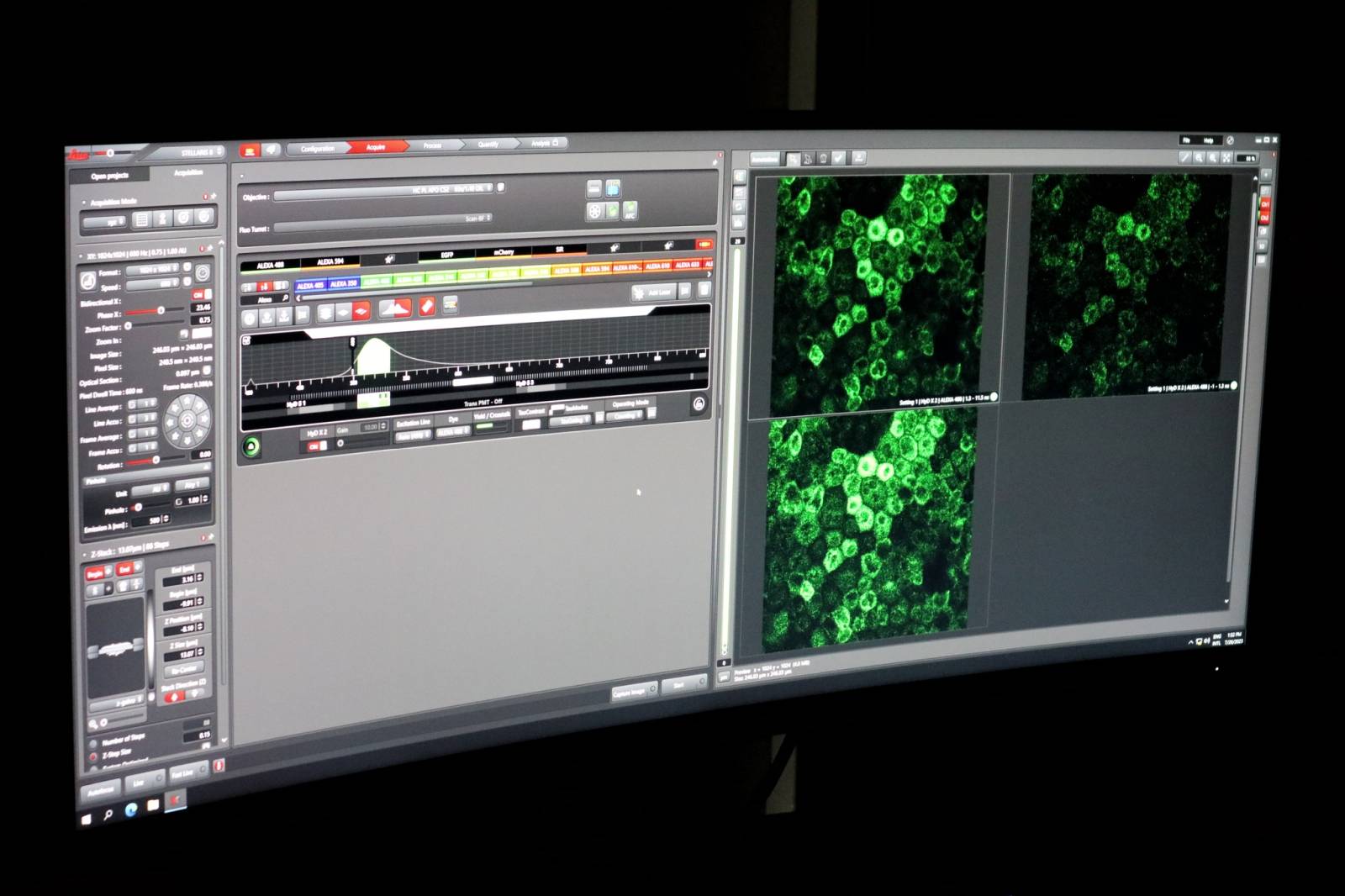Click the info icon in spectral toolbar
Screen dimensions: 1345x896
click(x=250, y=318)
